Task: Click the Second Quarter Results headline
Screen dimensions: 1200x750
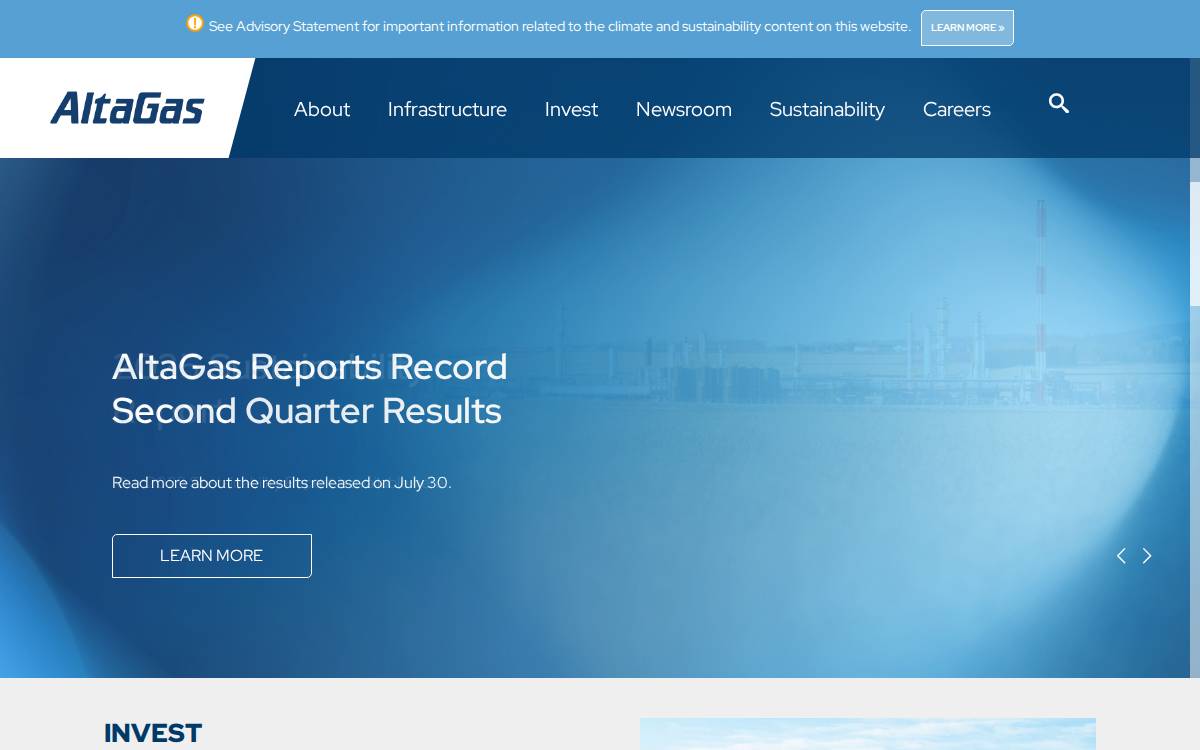Action: coord(310,389)
